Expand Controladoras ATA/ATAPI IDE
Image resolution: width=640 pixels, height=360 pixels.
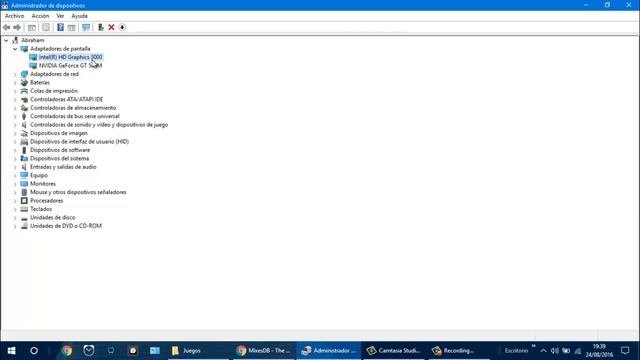pos(15,100)
